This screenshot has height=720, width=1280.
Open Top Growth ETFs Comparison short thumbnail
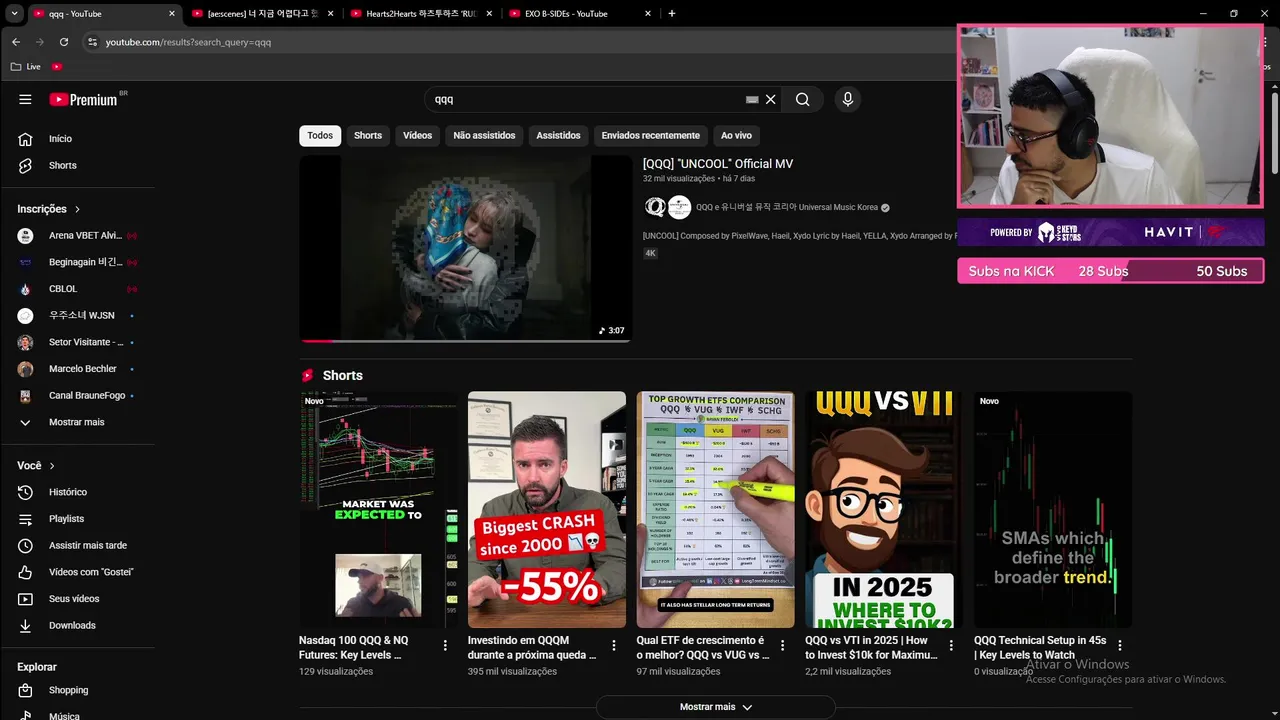tap(716, 510)
